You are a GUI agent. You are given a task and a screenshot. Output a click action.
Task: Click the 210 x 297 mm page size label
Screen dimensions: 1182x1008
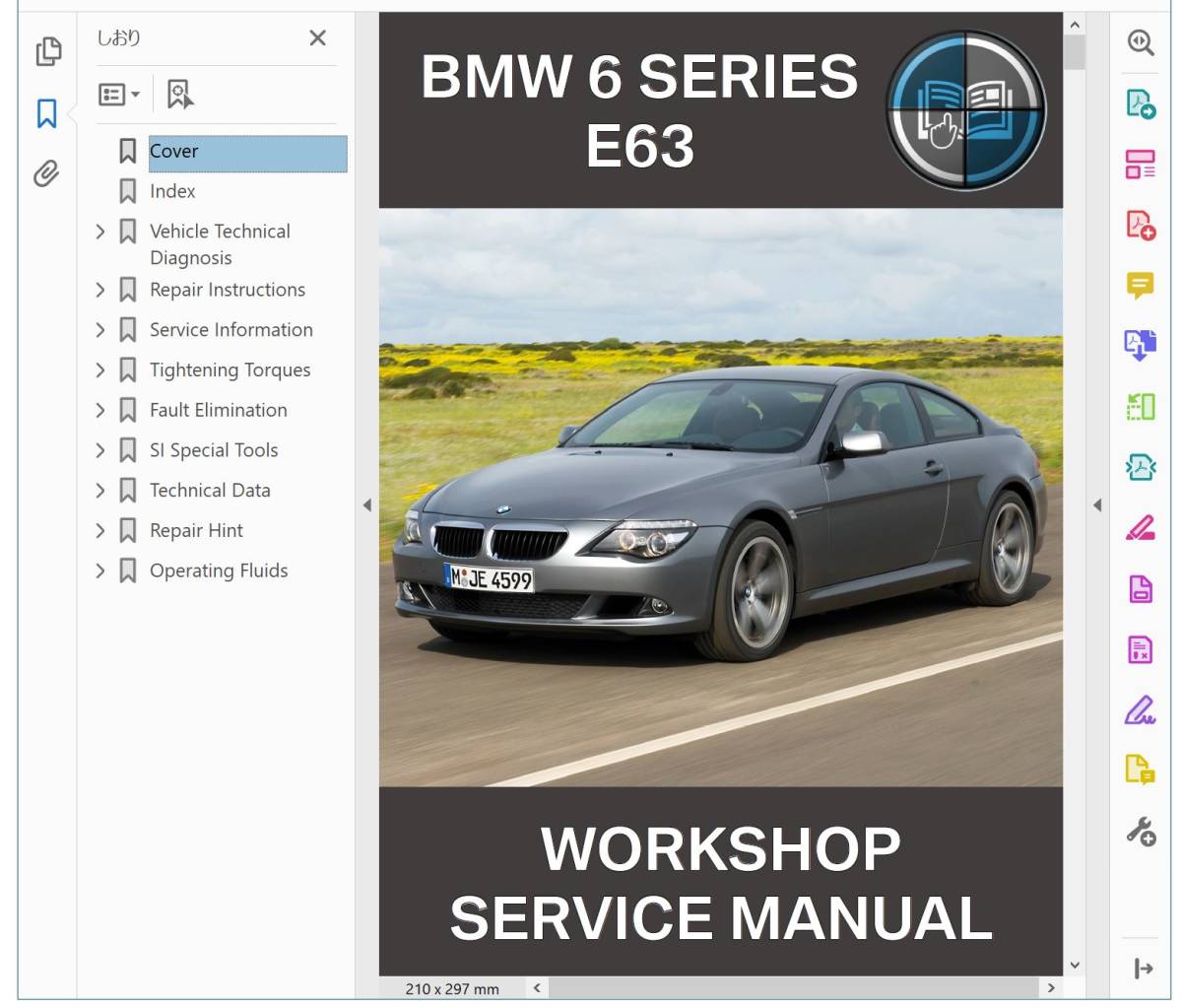coord(452,988)
